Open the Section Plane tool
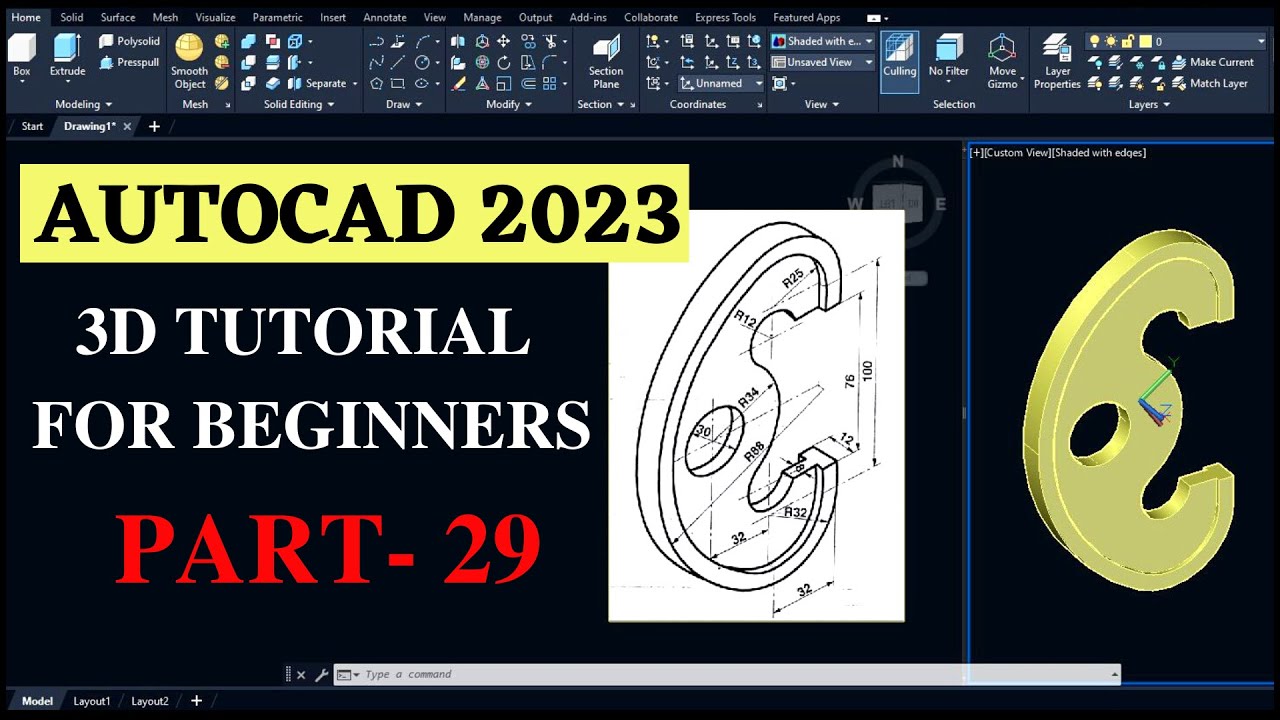 [x=606, y=61]
